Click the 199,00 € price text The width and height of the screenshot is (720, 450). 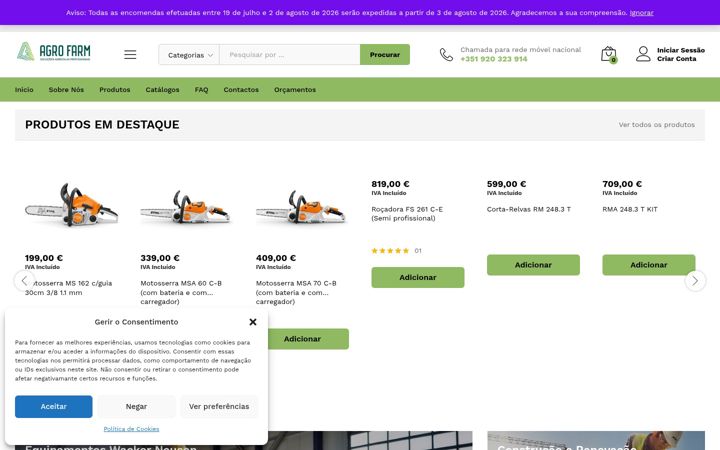click(x=44, y=258)
